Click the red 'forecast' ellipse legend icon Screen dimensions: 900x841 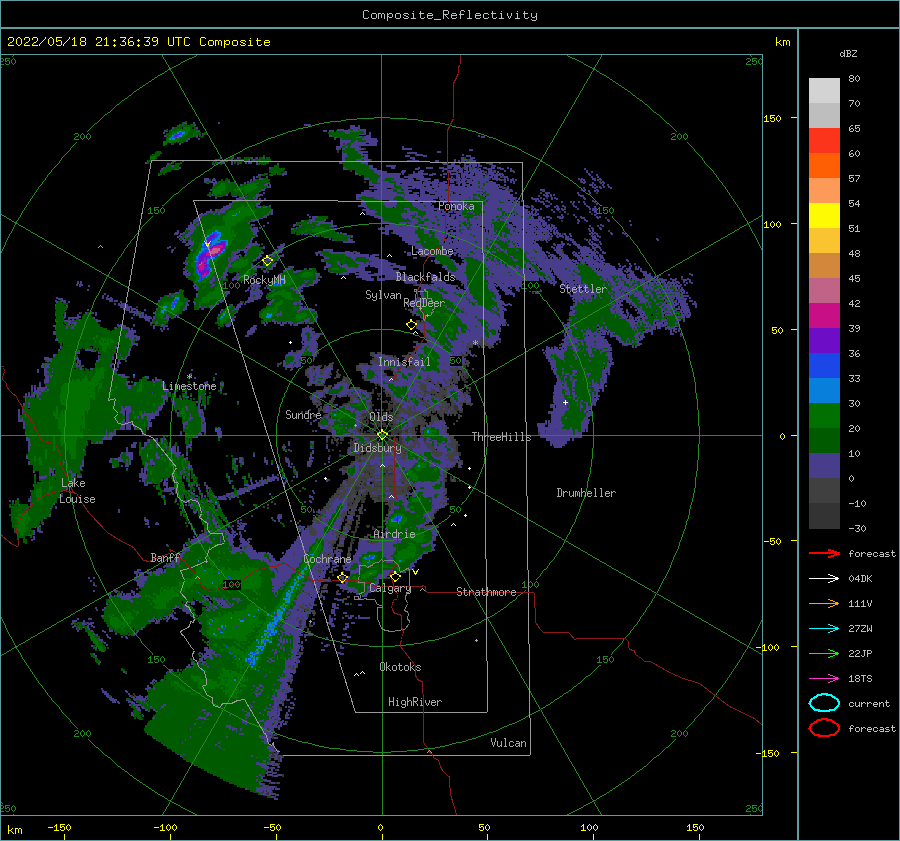coord(824,728)
